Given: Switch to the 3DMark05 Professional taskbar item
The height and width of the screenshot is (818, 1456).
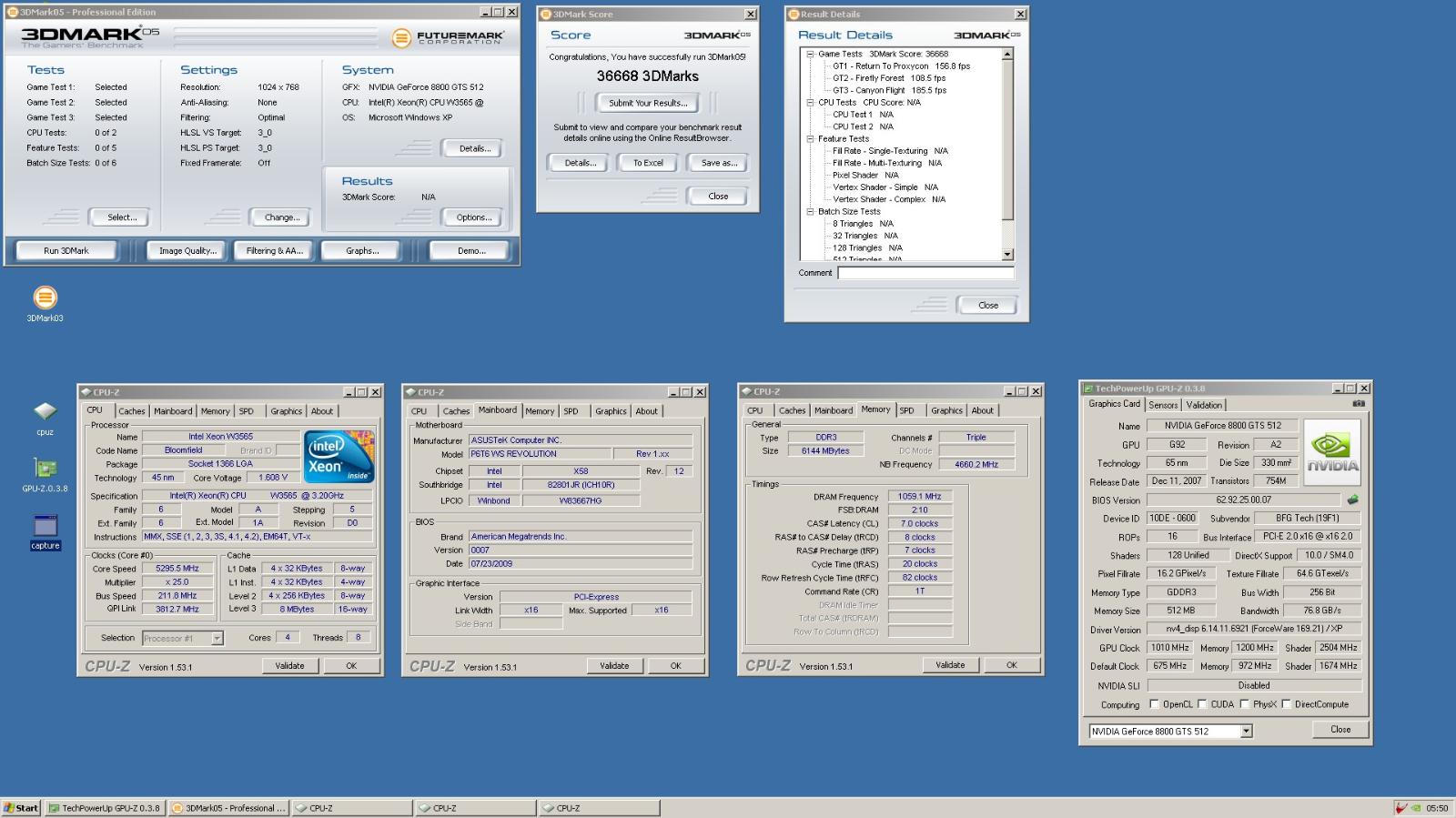Looking at the screenshot, I should point(228,808).
